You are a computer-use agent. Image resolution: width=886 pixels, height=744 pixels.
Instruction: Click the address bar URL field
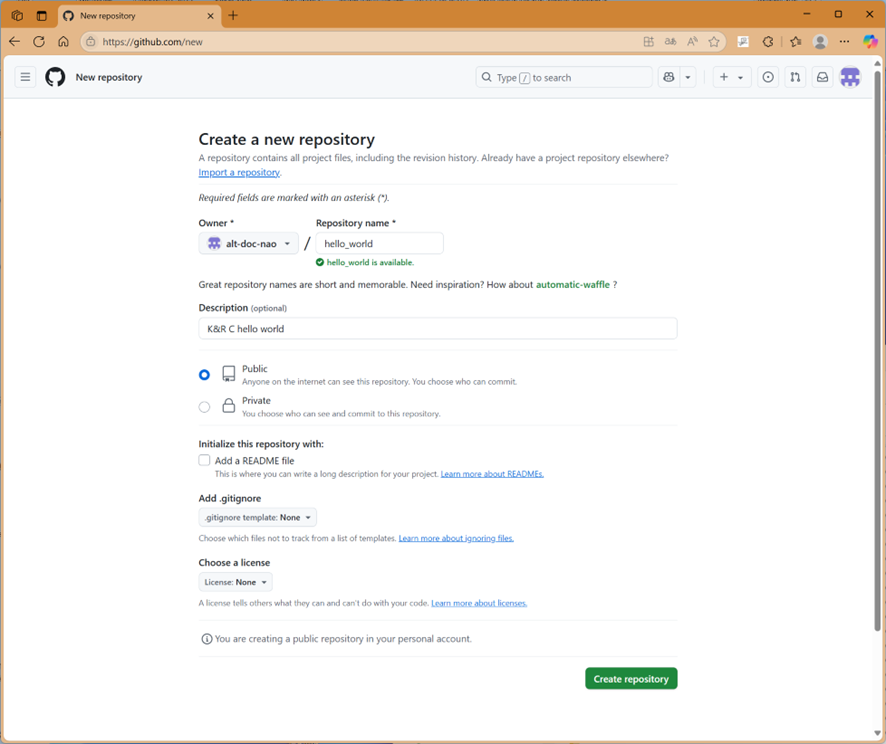(362, 42)
